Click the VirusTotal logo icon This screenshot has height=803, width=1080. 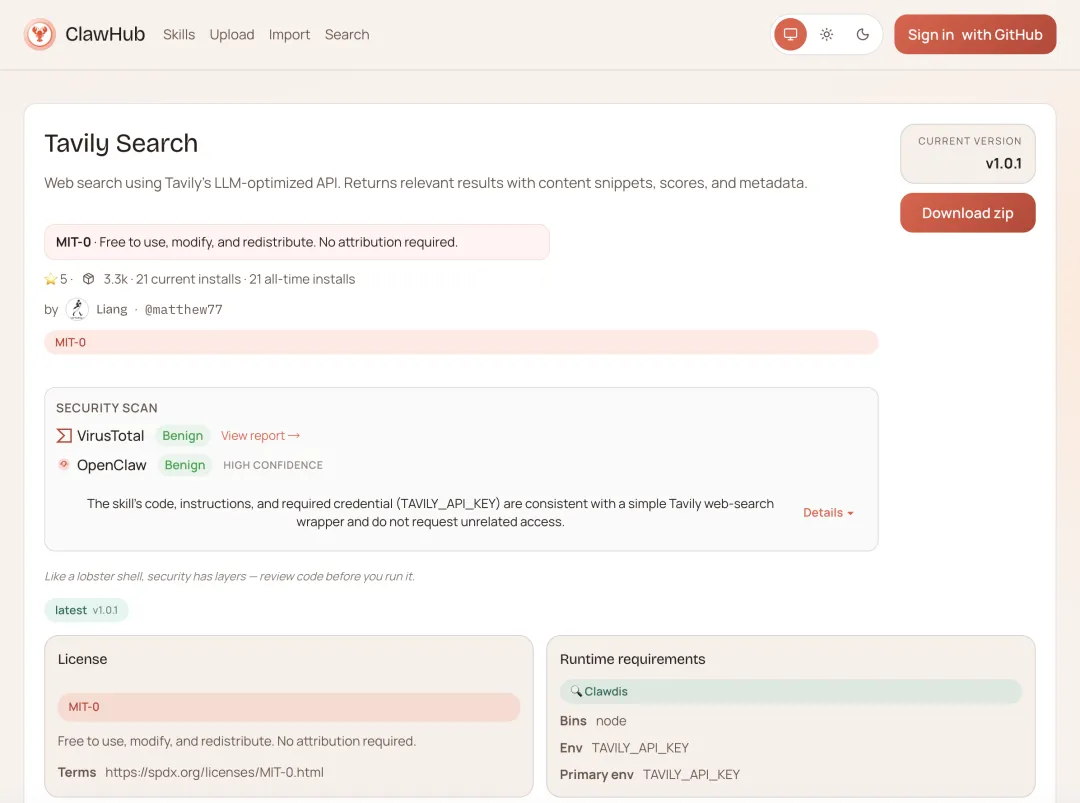pyautogui.click(x=64, y=435)
